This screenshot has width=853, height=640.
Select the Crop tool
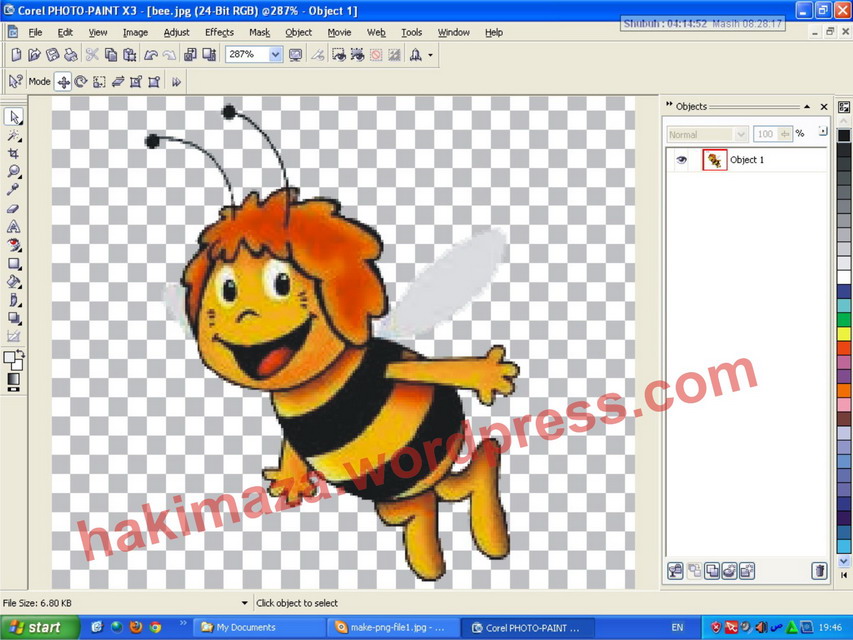(14, 154)
